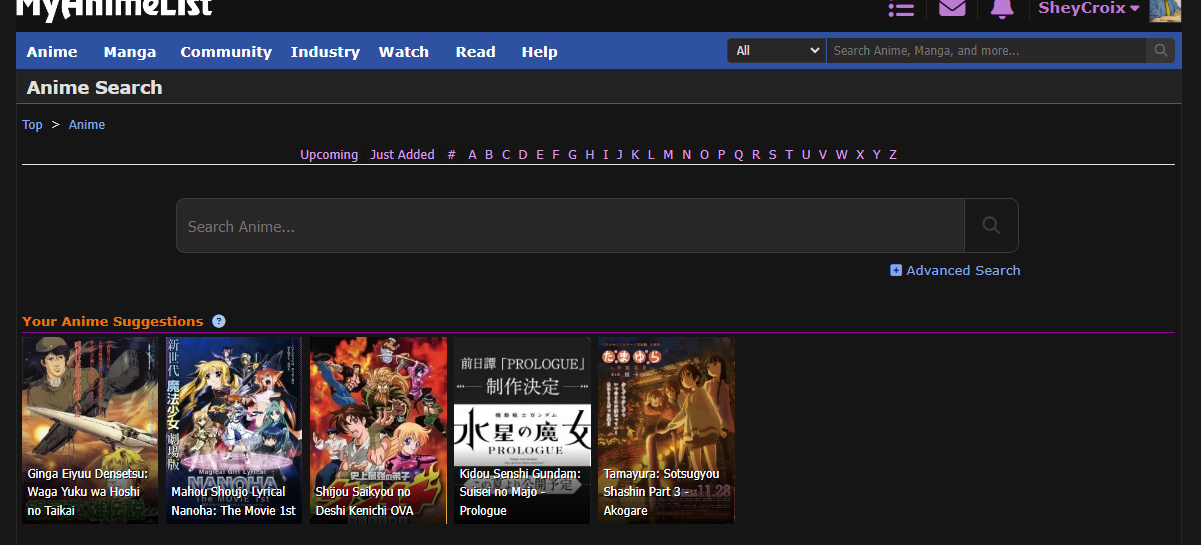The width and height of the screenshot is (1201, 545).
Task: Click the Anime breadcrumb link
Action: (x=87, y=125)
